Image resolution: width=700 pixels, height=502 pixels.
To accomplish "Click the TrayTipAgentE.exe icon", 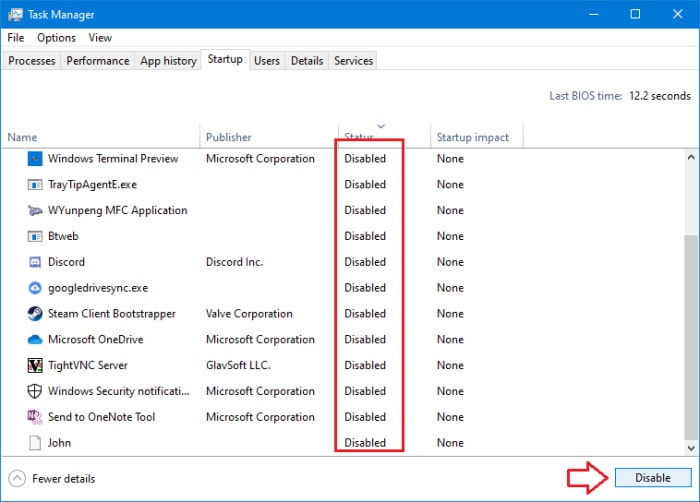I will [35, 184].
